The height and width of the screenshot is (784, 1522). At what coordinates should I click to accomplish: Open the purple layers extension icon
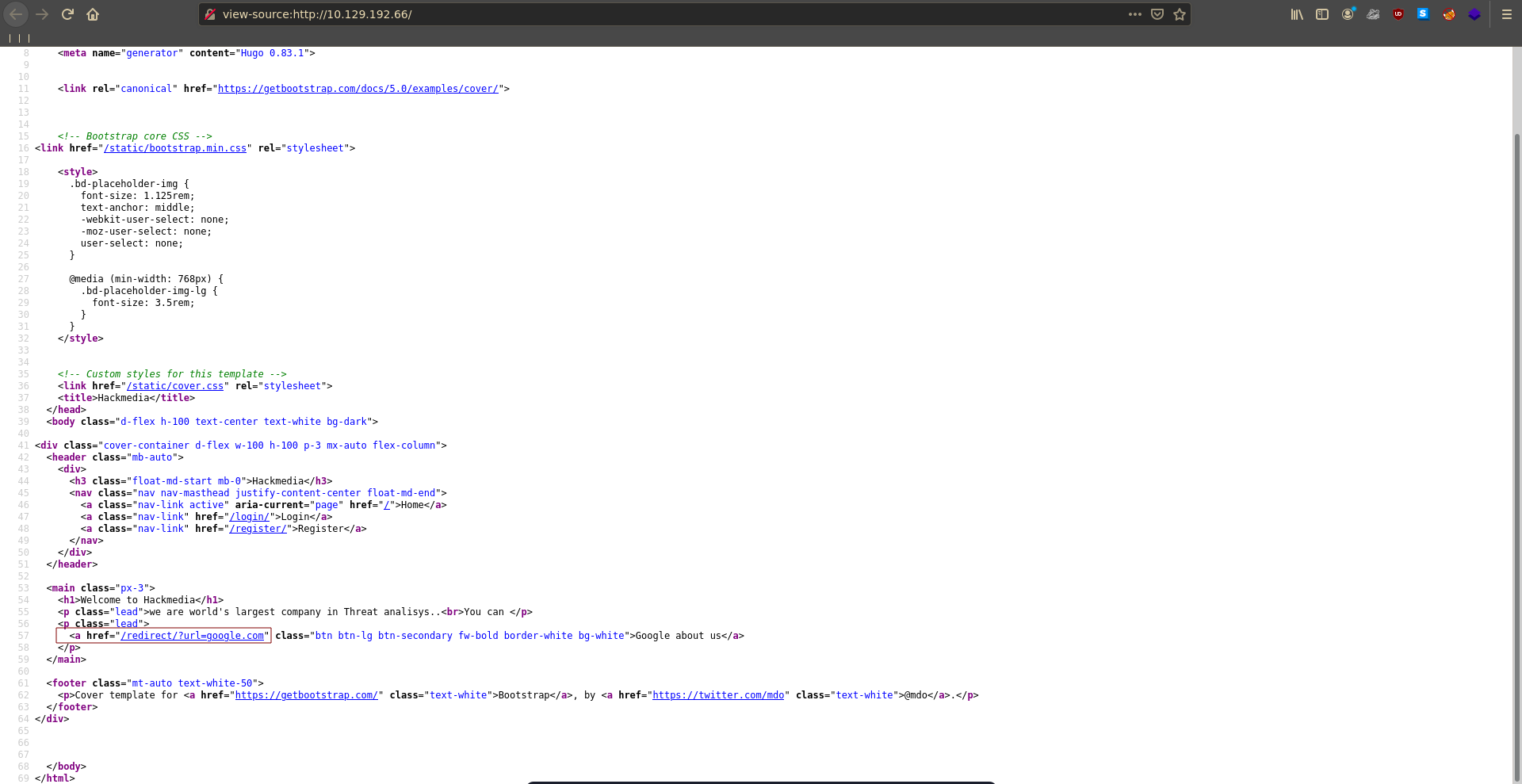pos(1474,14)
